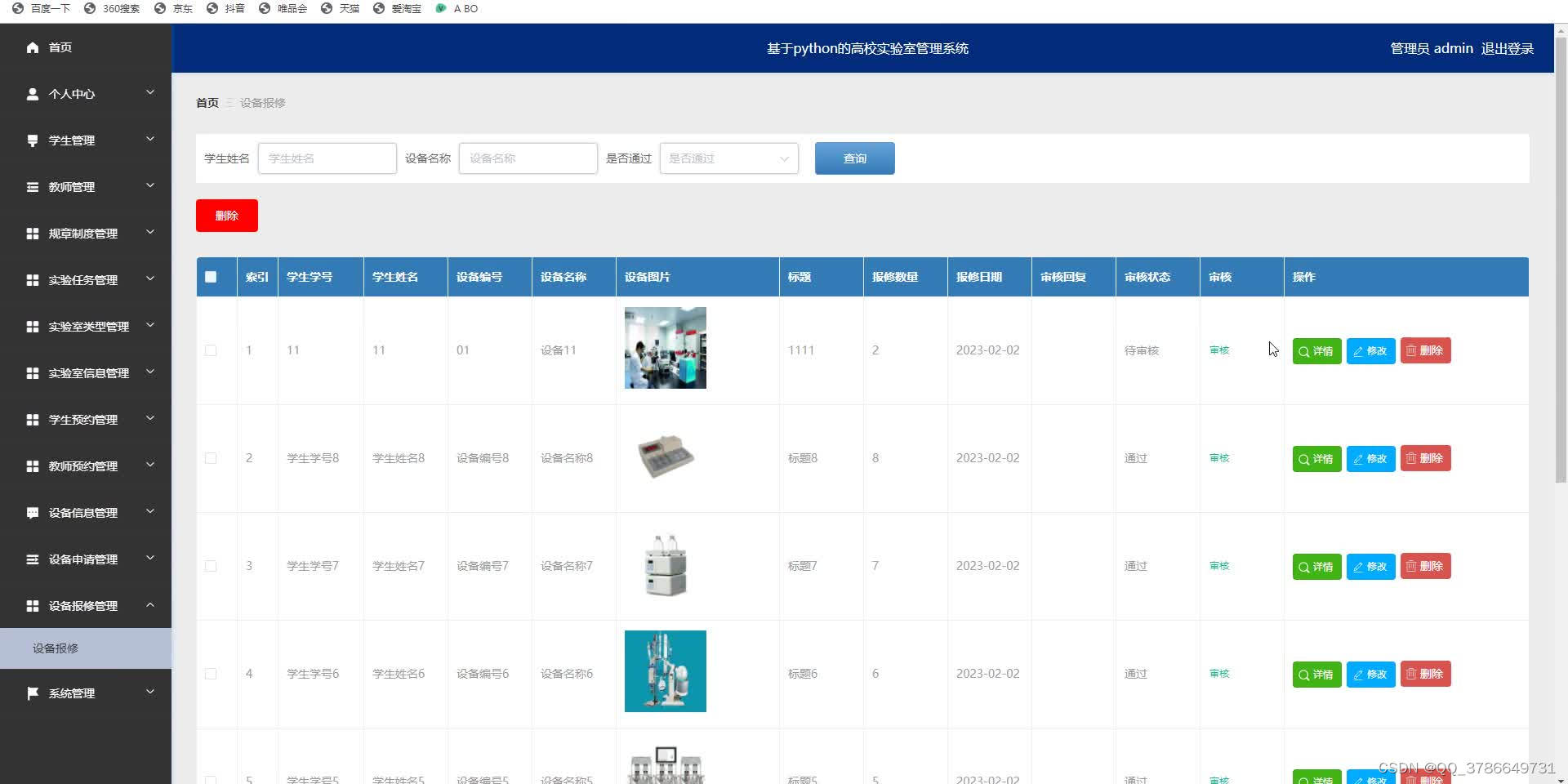The height and width of the screenshot is (784, 1568).
Task: Click the red bulk 删除 button above the table
Action: tap(227, 216)
